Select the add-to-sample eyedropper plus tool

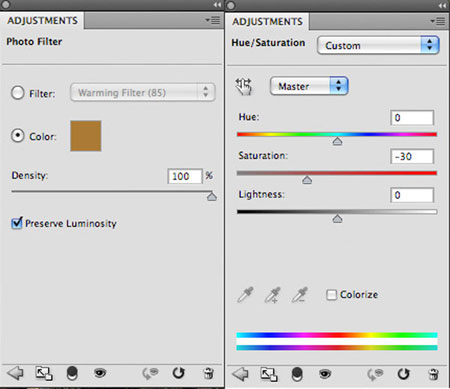point(273,295)
